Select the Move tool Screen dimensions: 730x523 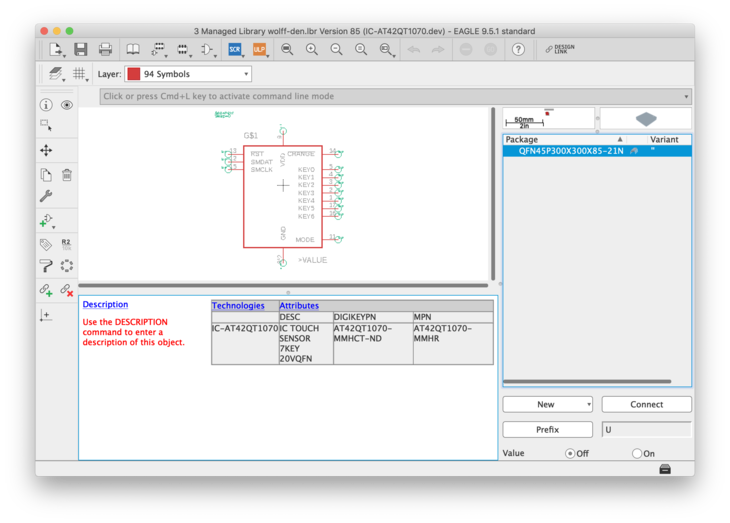46,150
